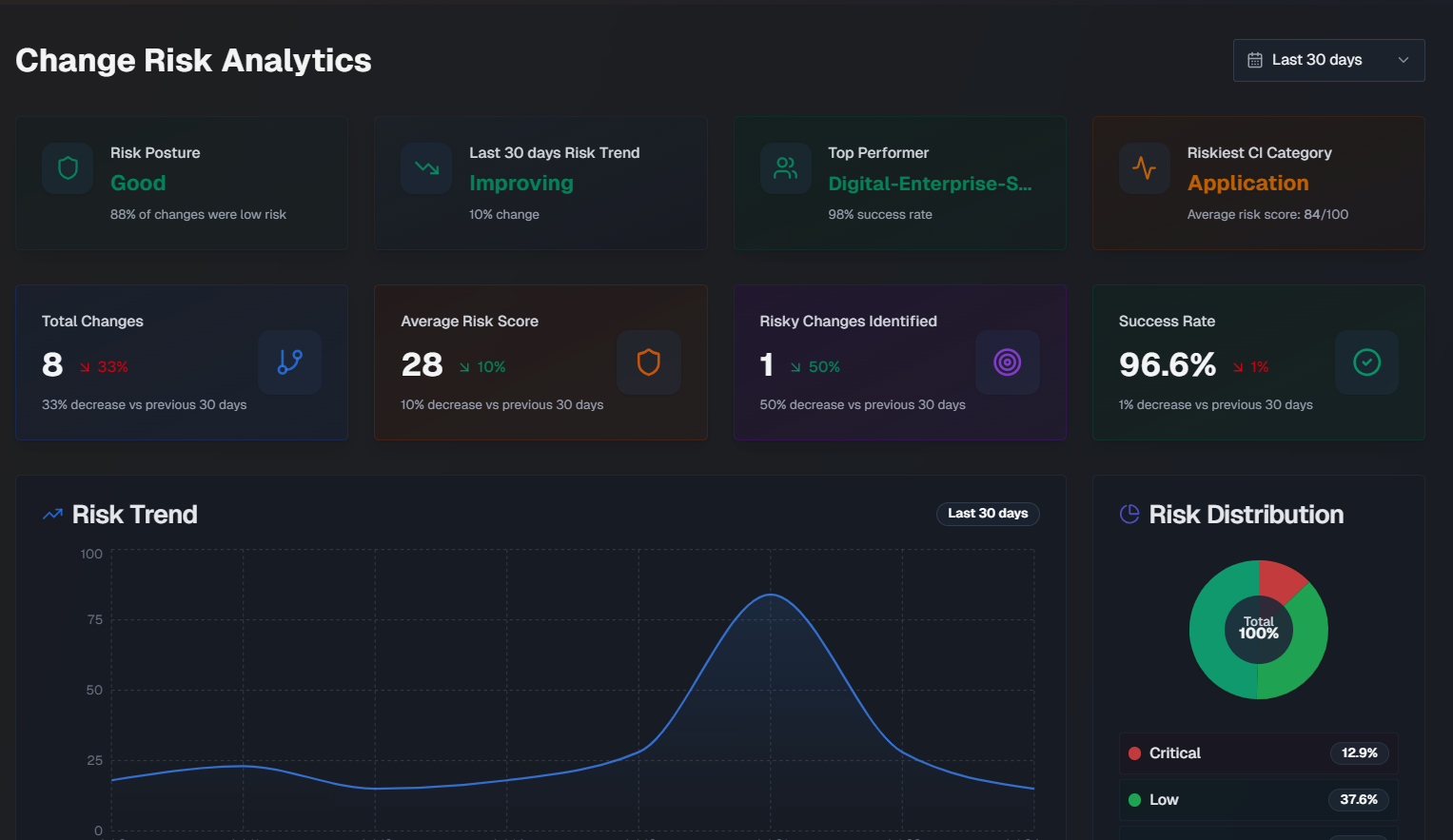Viewport: 1453px width, 840px height.
Task: Click the Risky Changes Identified card
Action: [900, 362]
